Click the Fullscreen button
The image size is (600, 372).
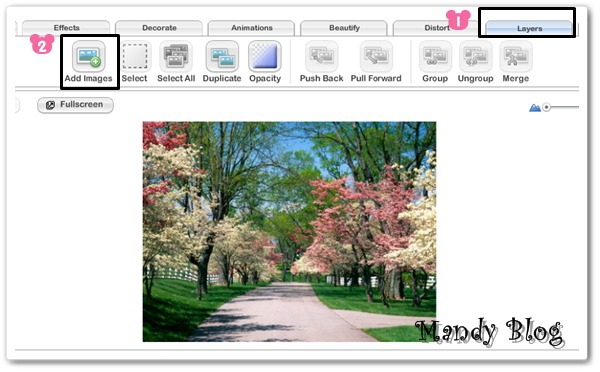point(75,105)
